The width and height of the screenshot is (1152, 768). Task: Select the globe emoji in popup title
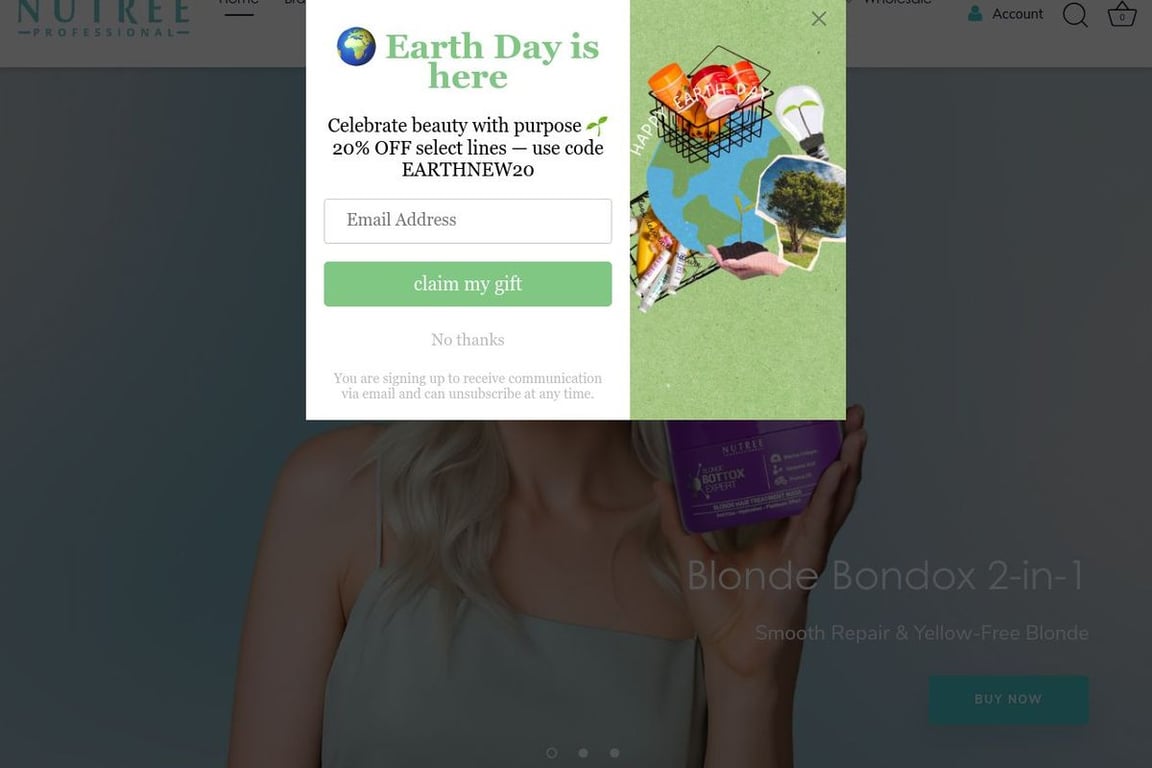pos(356,46)
